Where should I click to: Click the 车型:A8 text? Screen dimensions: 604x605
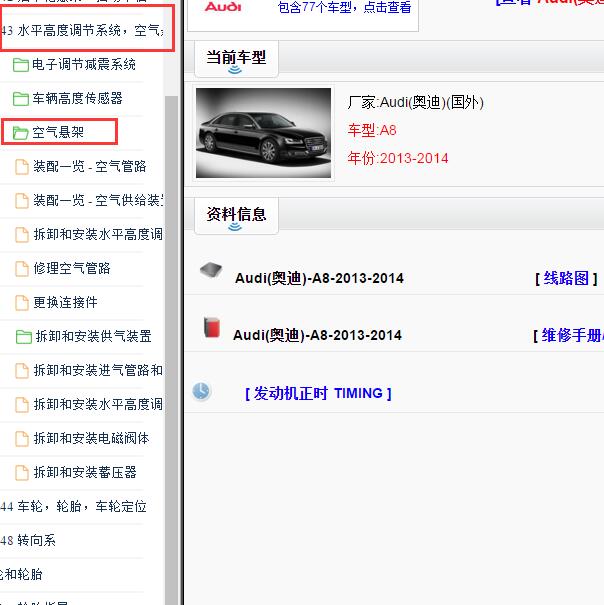372,130
